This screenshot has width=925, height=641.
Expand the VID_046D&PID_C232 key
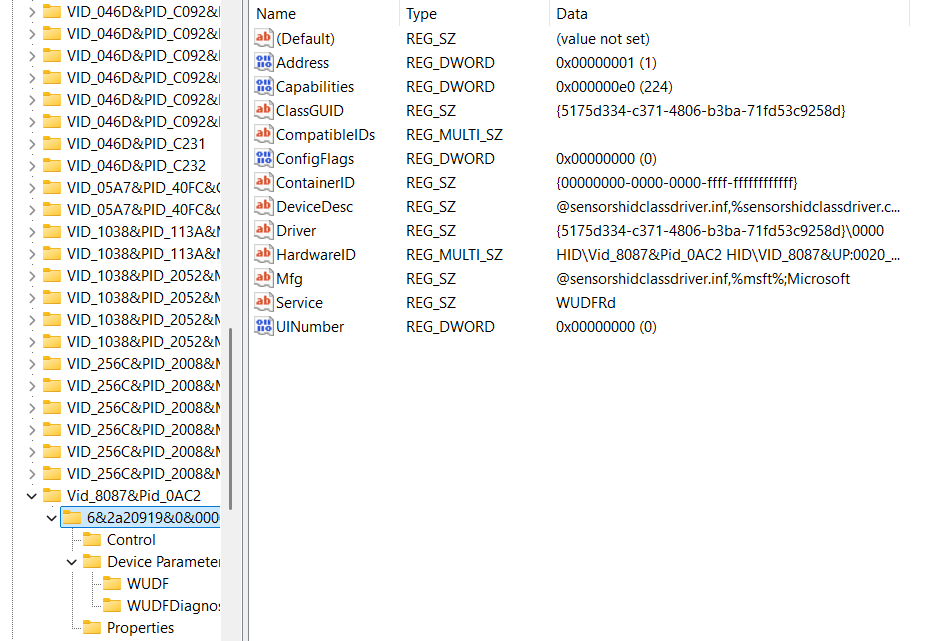(x=32, y=166)
